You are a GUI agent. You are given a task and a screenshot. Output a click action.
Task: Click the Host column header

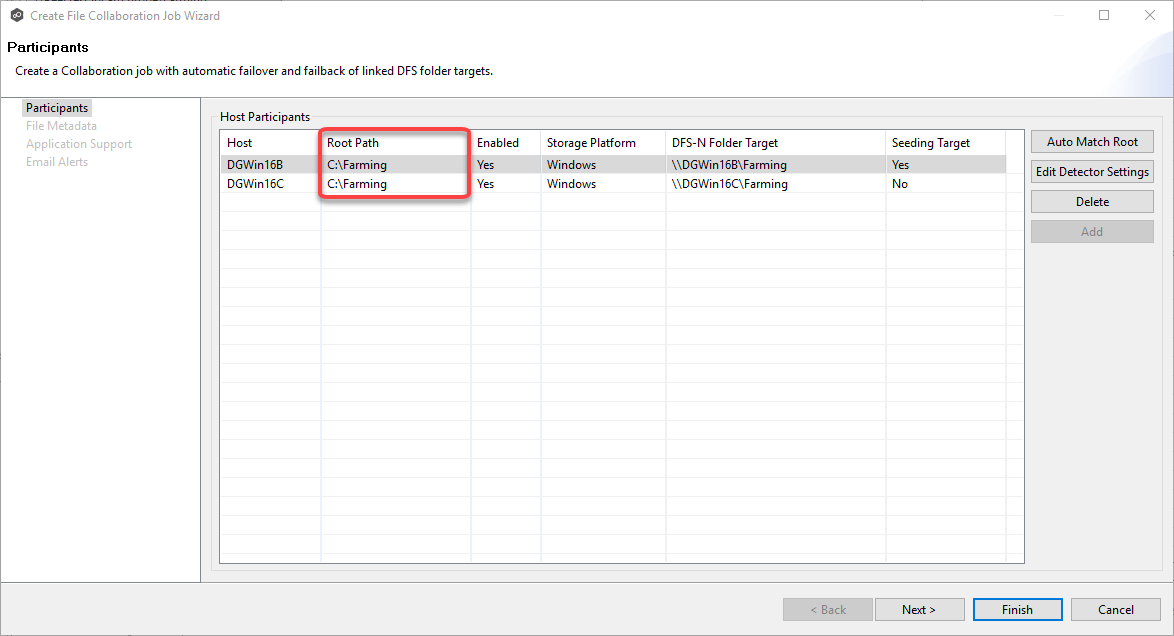tap(239, 142)
